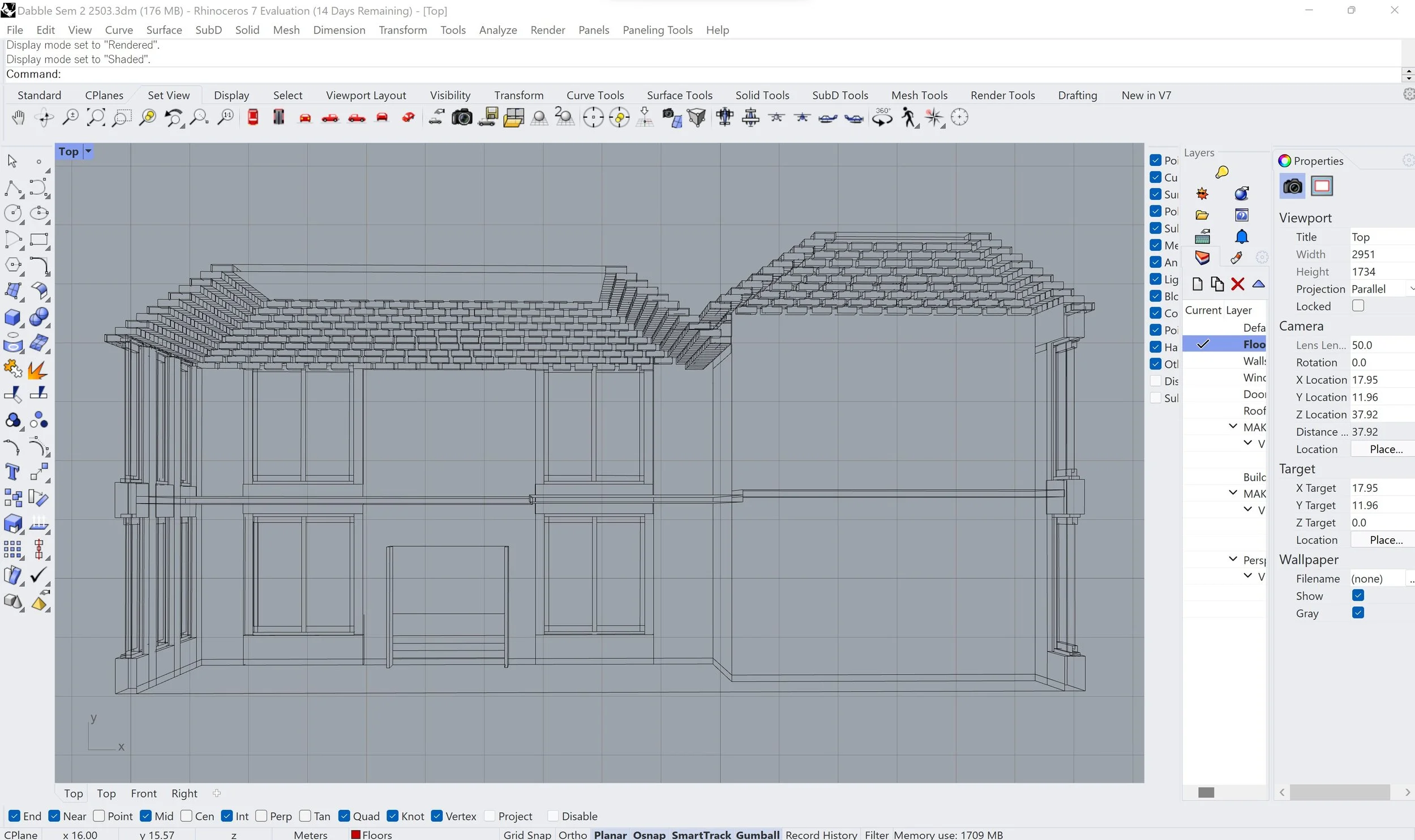
Task: Click the Rectangle tool in sidebar
Action: [38, 239]
